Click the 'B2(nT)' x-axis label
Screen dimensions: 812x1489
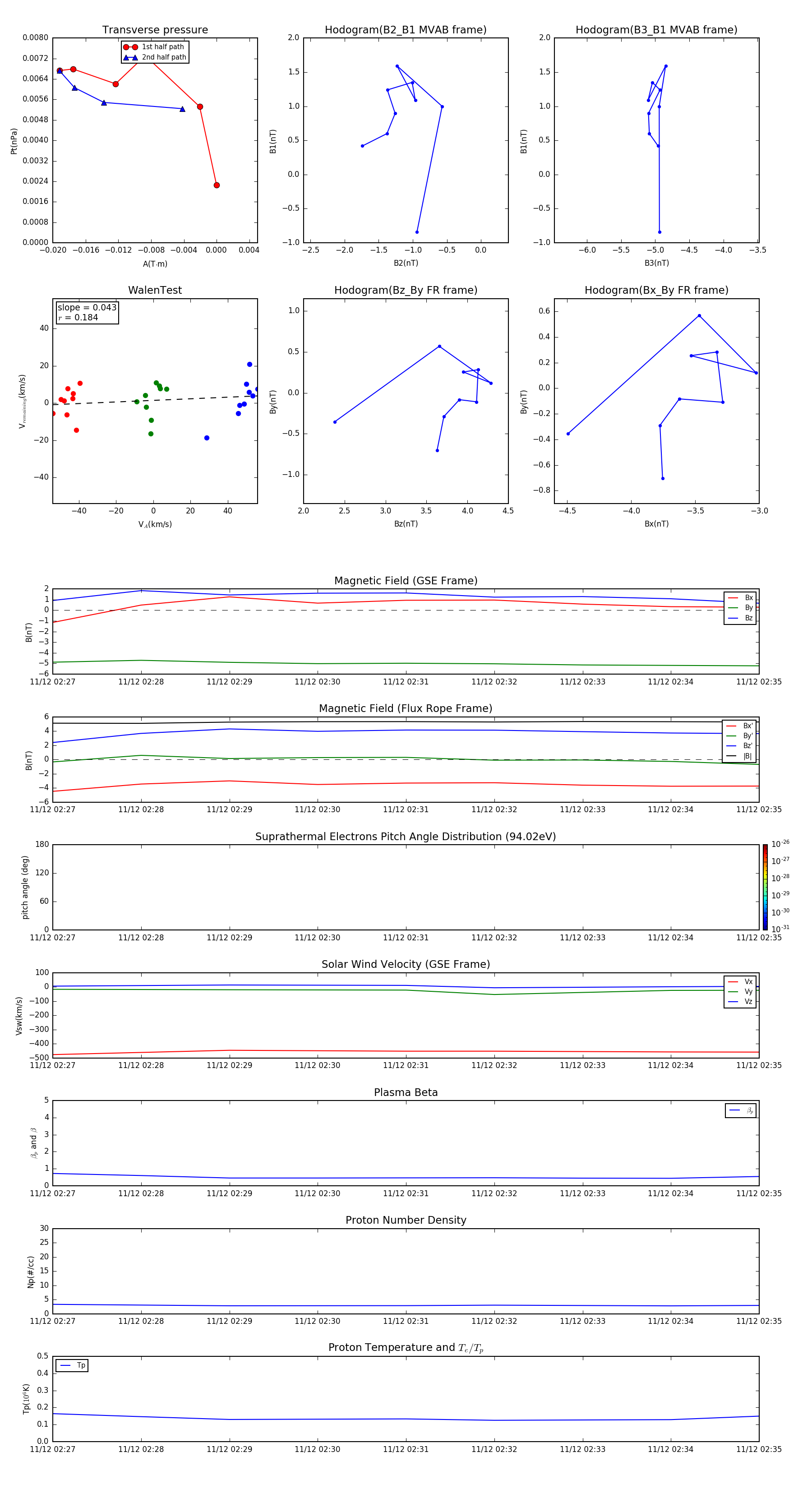click(406, 263)
